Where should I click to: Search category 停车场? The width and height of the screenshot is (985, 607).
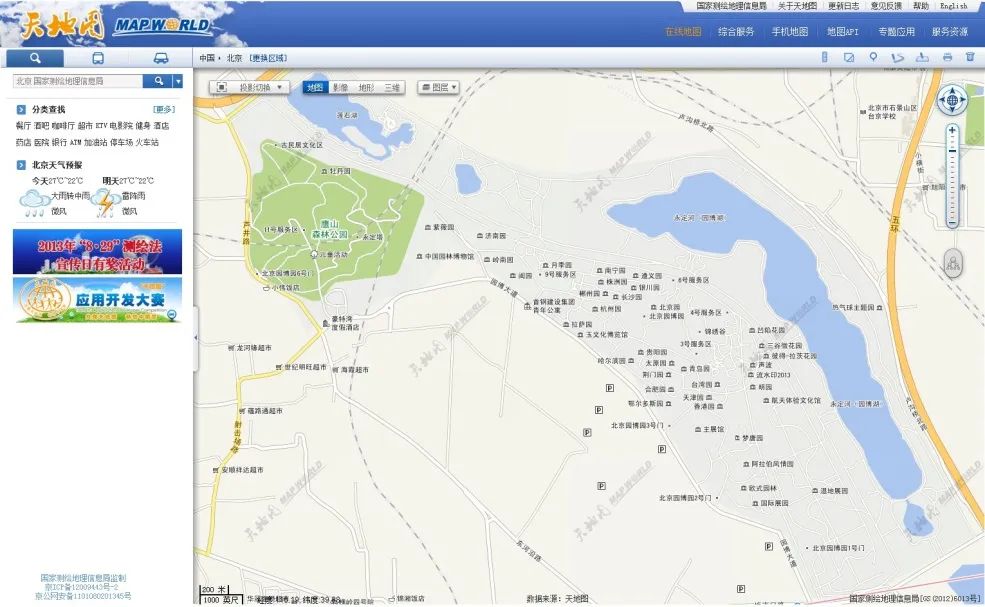point(121,143)
